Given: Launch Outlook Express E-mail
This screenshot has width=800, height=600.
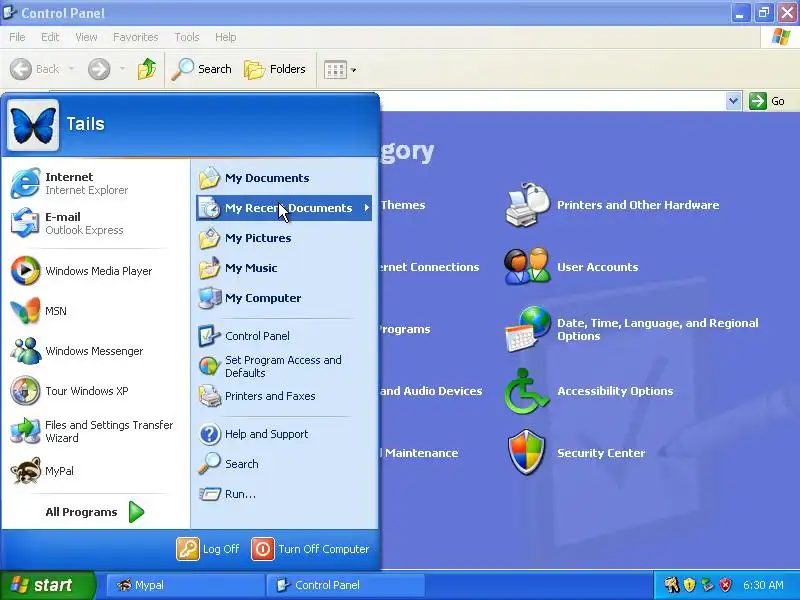Looking at the screenshot, I should 94,223.
